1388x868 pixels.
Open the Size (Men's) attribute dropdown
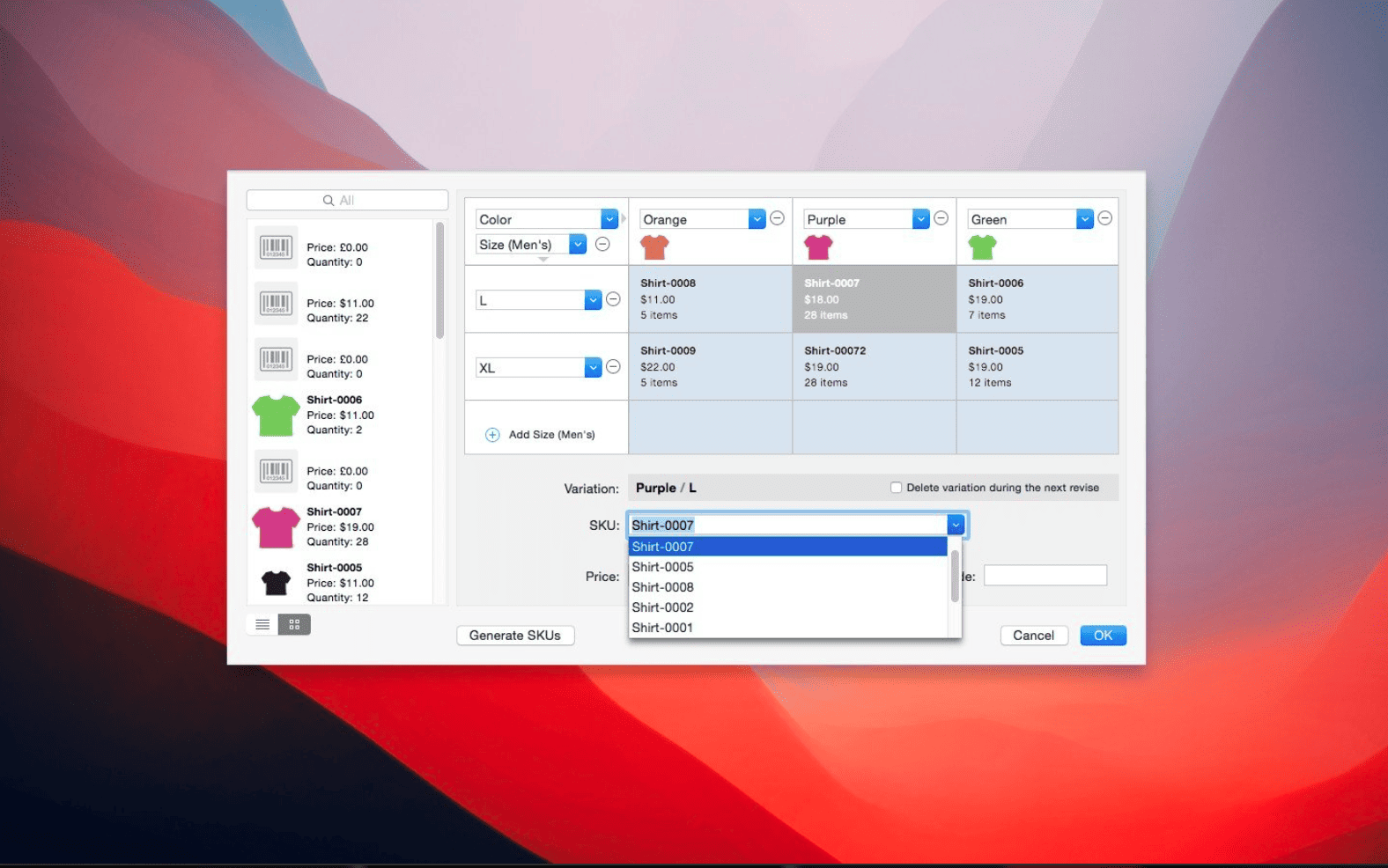click(578, 244)
